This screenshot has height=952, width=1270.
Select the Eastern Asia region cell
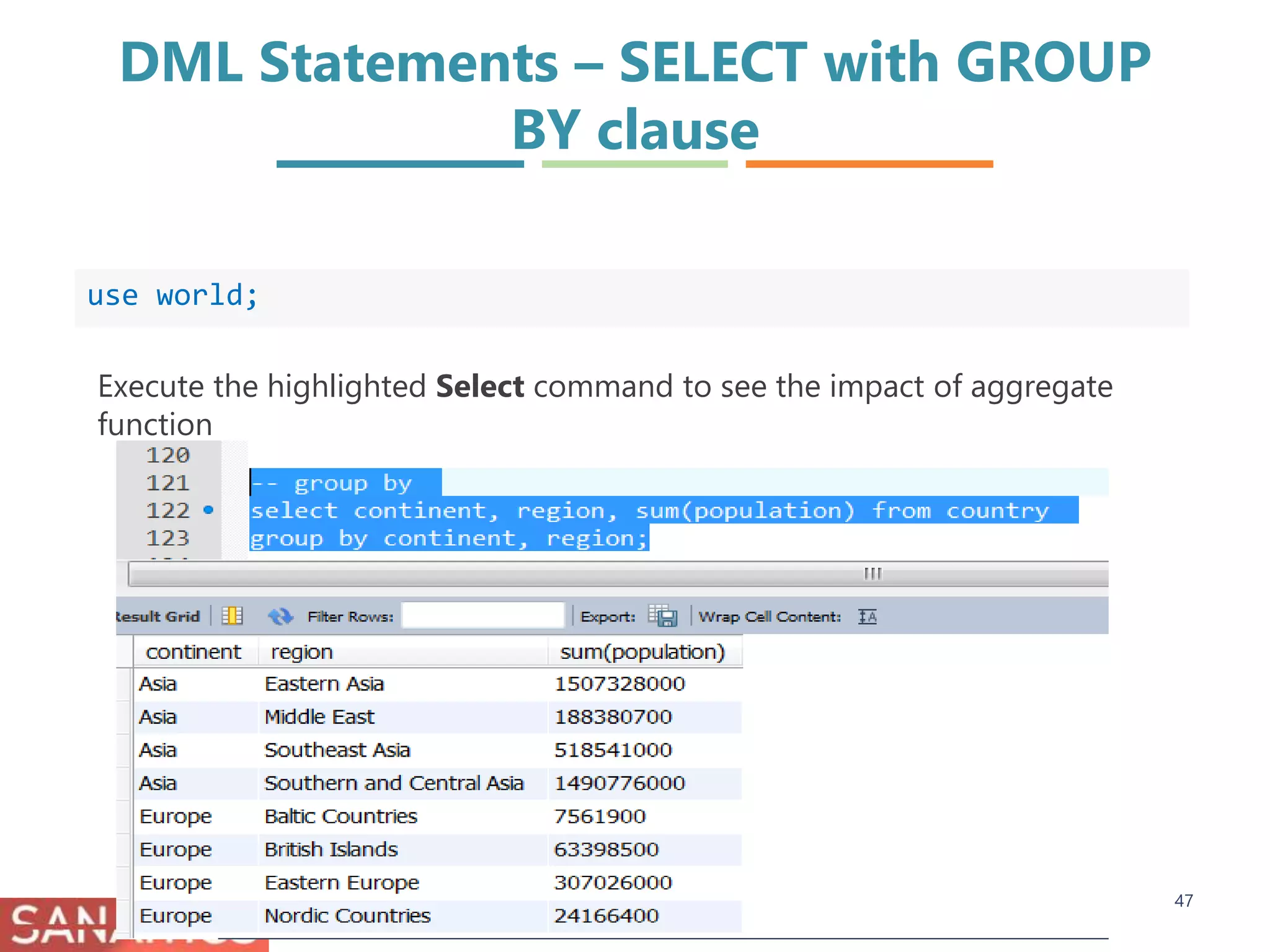[402, 684]
